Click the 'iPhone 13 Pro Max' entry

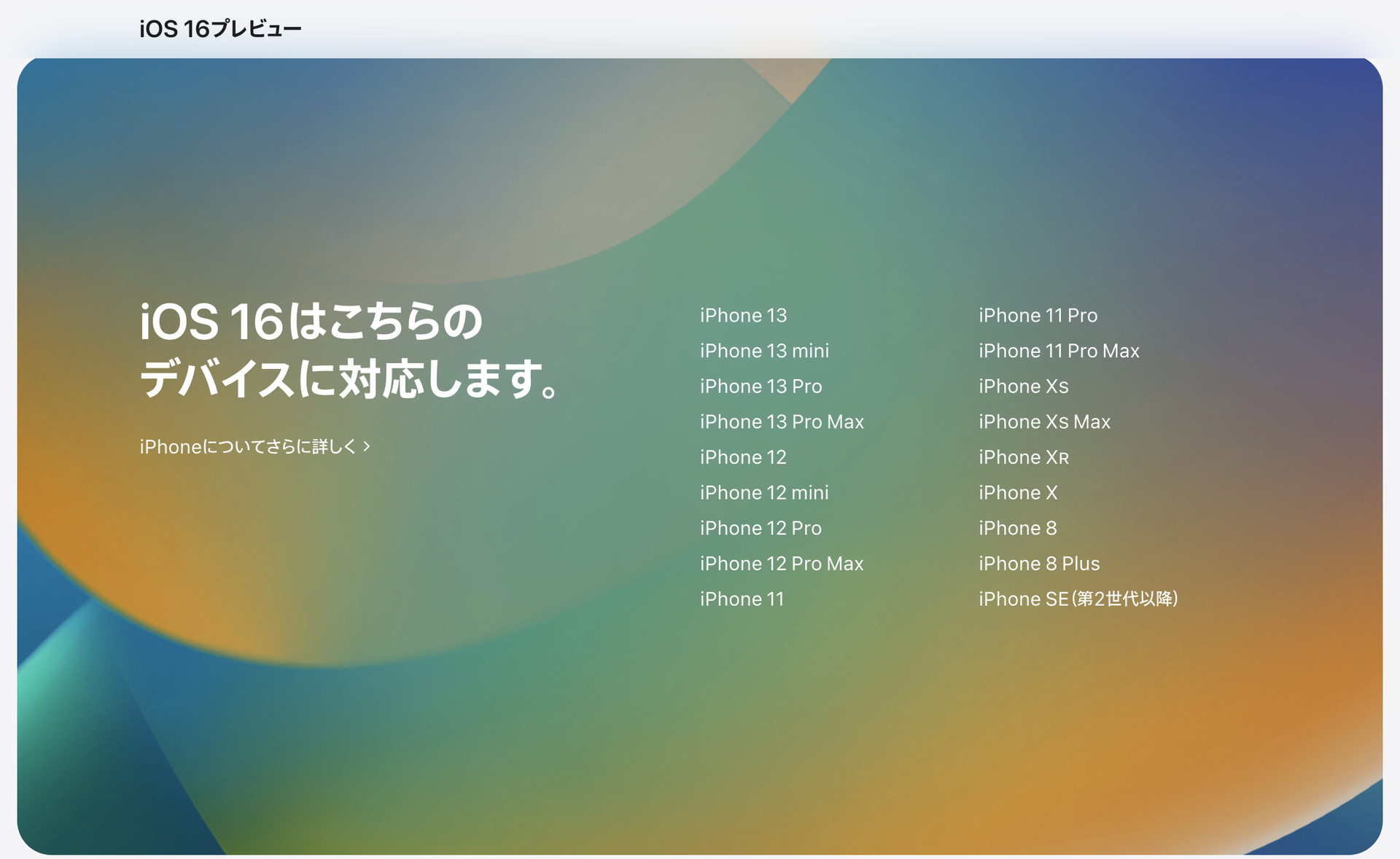point(782,421)
